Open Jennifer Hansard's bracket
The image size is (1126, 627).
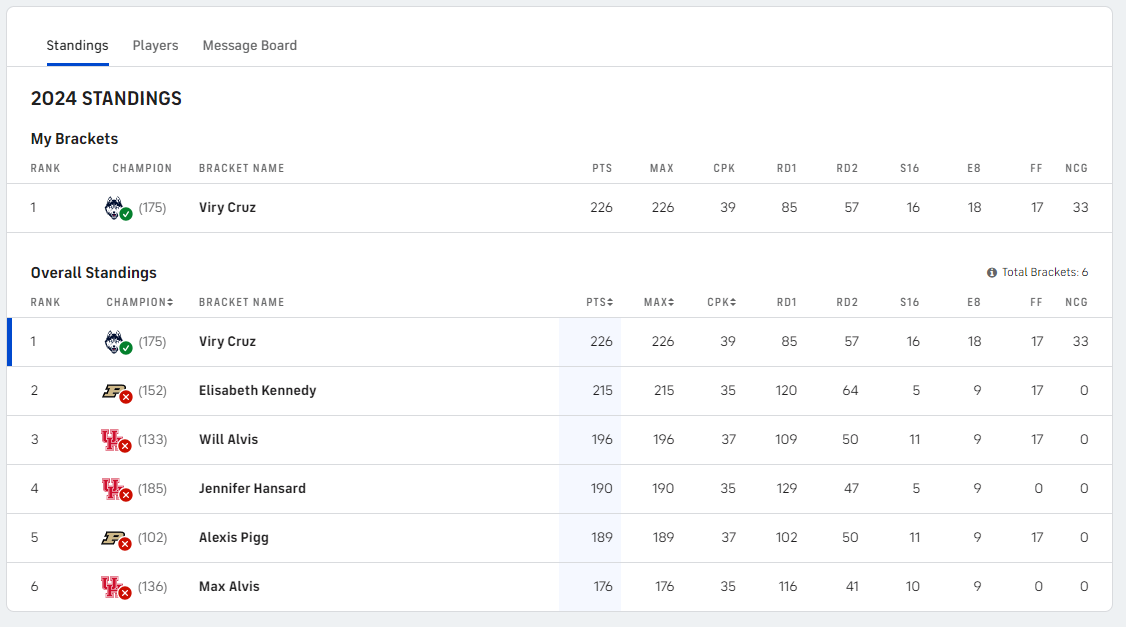pos(252,489)
